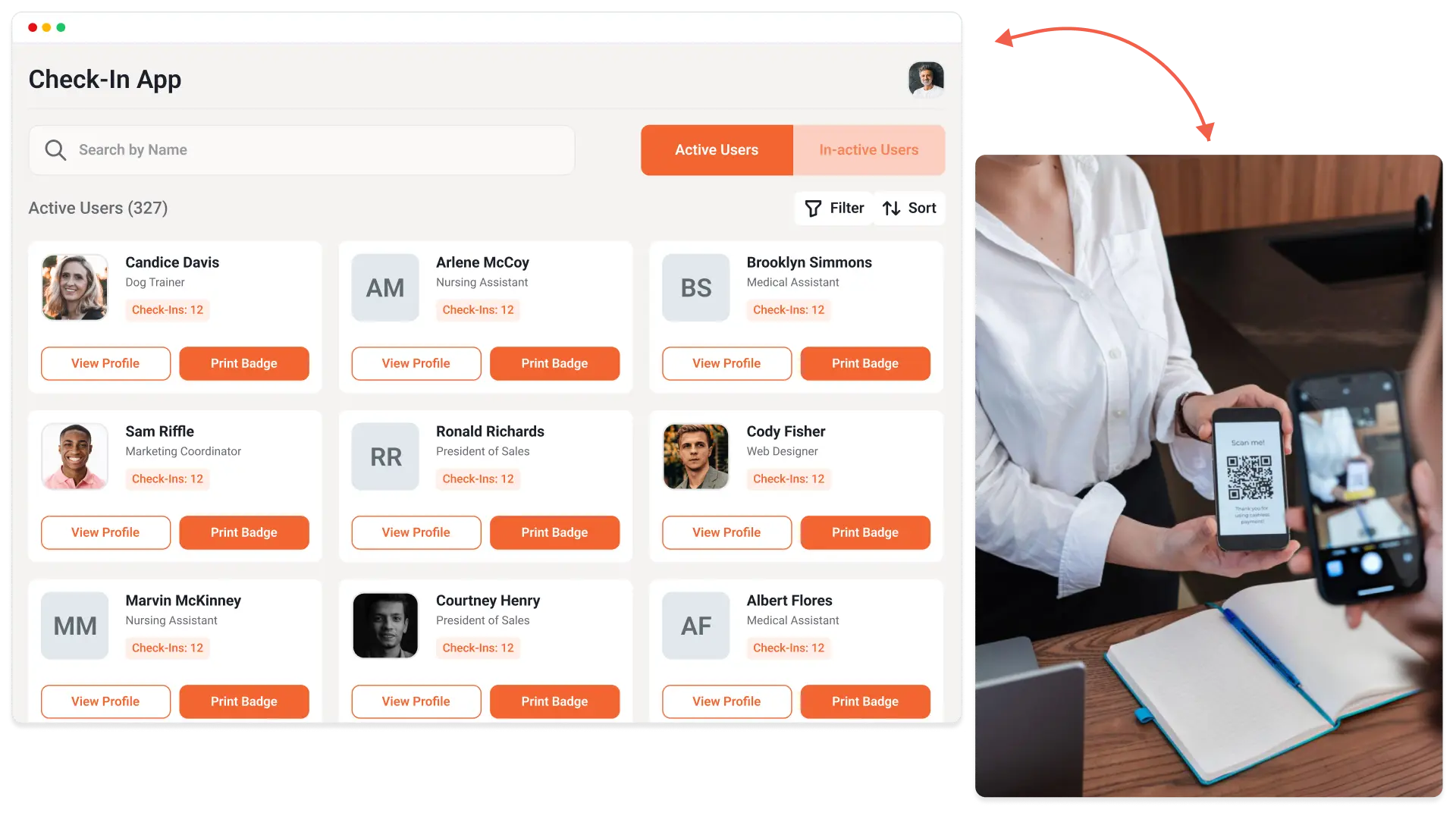Print Badge for Arlene McCoy

tap(554, 363)
